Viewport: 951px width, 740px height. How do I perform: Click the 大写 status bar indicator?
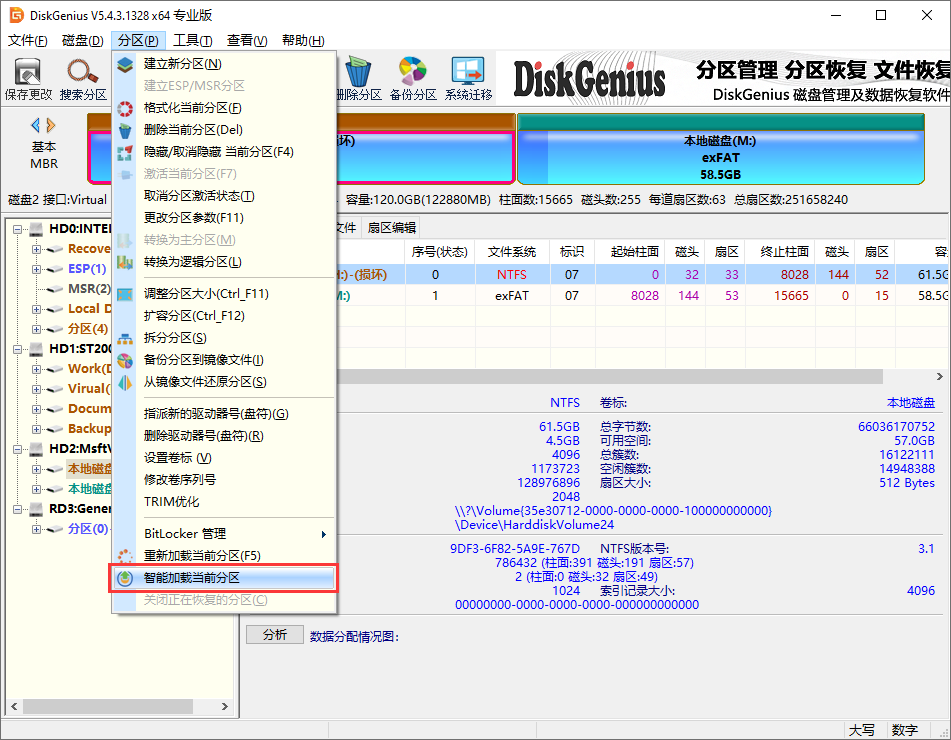(x=862, y=730)
